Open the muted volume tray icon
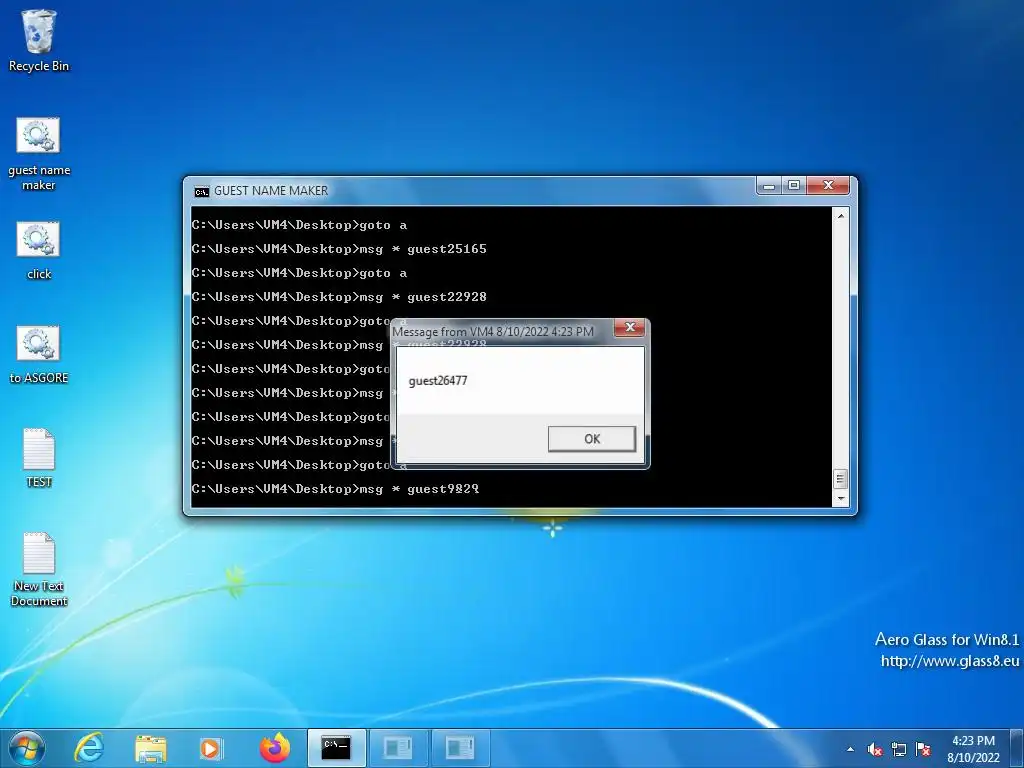This screenshot has width=1024, height=768. coord(875,749)
